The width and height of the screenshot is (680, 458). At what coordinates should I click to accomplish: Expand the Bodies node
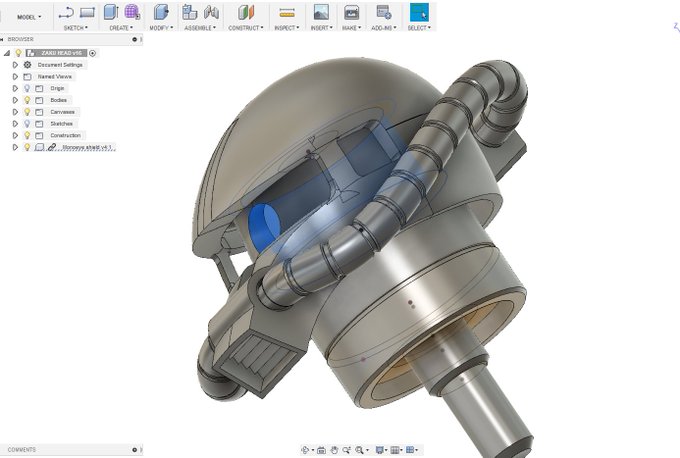tap(16, 100)
